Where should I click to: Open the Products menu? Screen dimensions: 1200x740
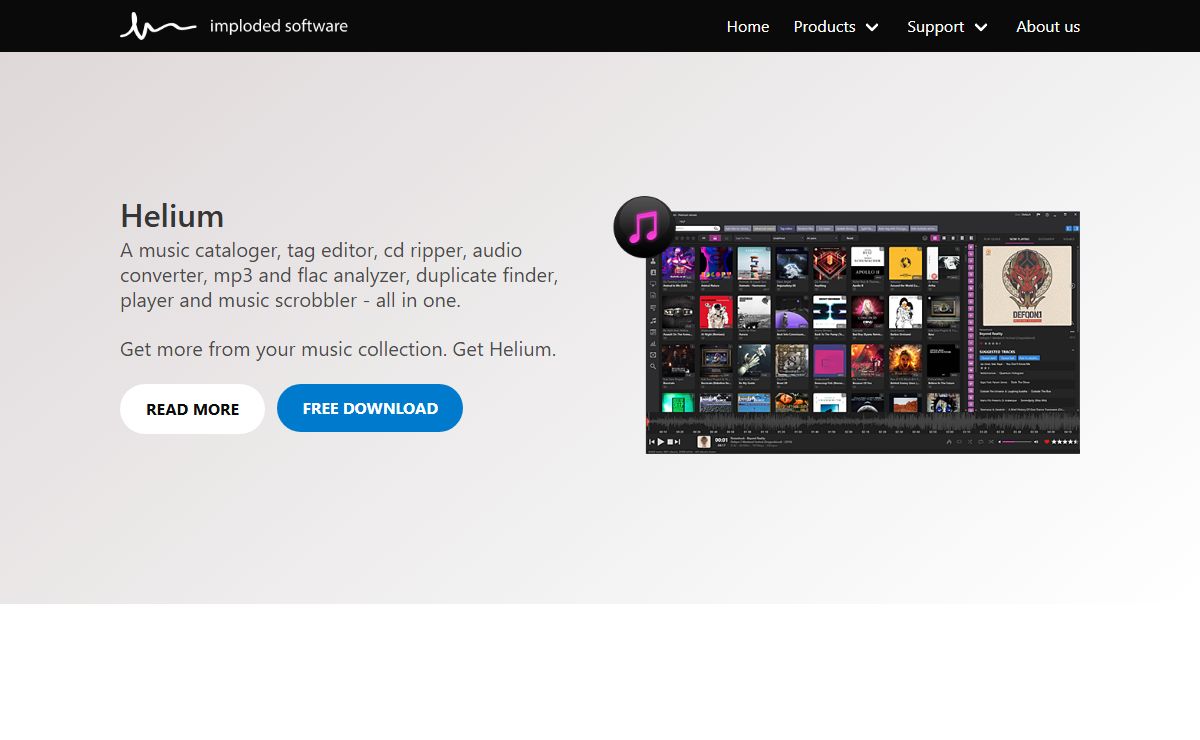click(824, 27)
